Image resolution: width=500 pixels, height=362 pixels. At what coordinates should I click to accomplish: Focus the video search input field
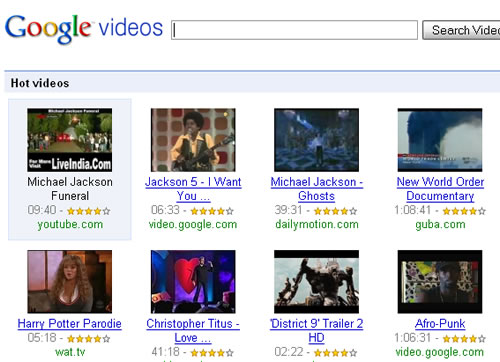pos(294,30)
